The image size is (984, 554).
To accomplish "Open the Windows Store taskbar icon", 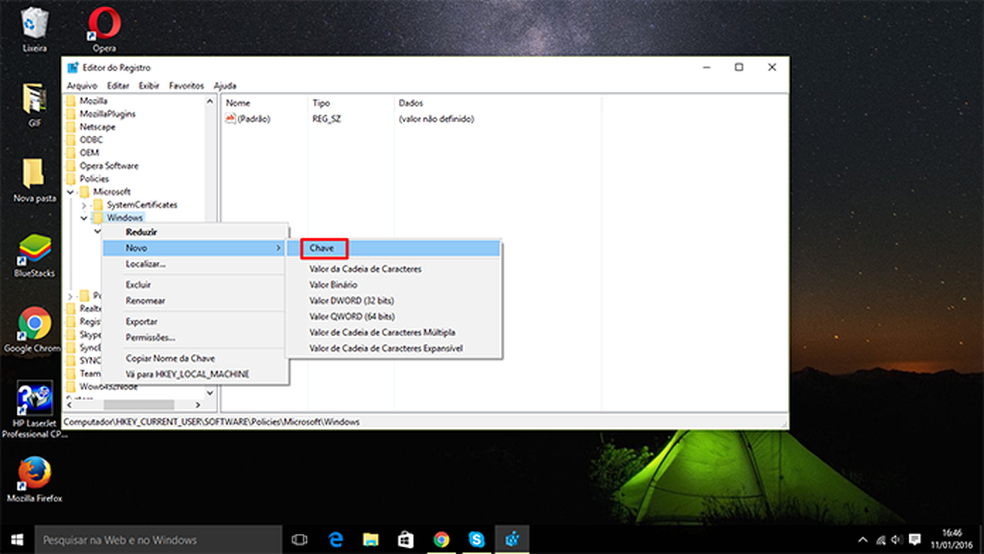I will (x=406, y=540).
